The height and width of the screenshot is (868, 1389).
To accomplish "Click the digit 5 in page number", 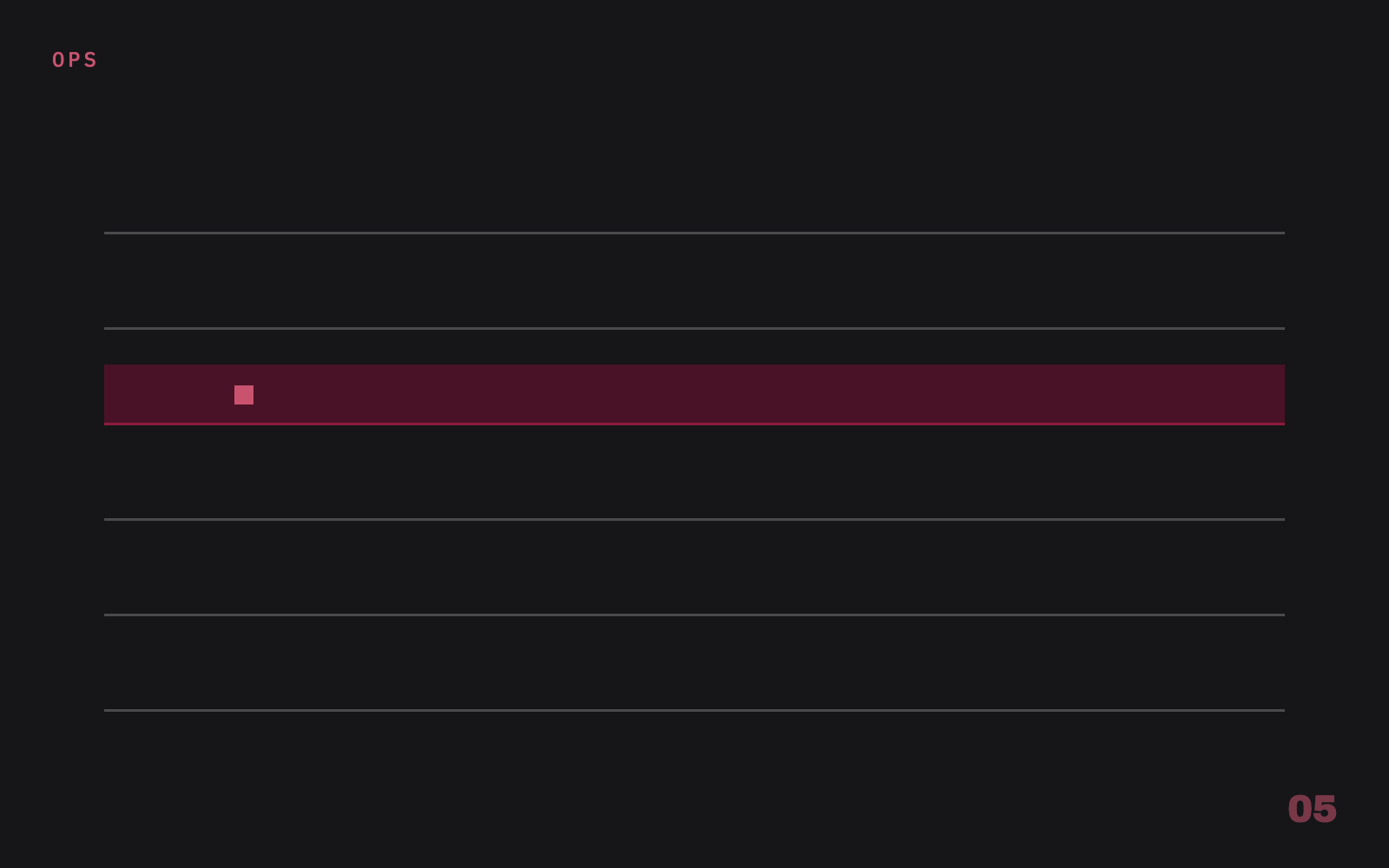I will click(x=1325, y=809).
